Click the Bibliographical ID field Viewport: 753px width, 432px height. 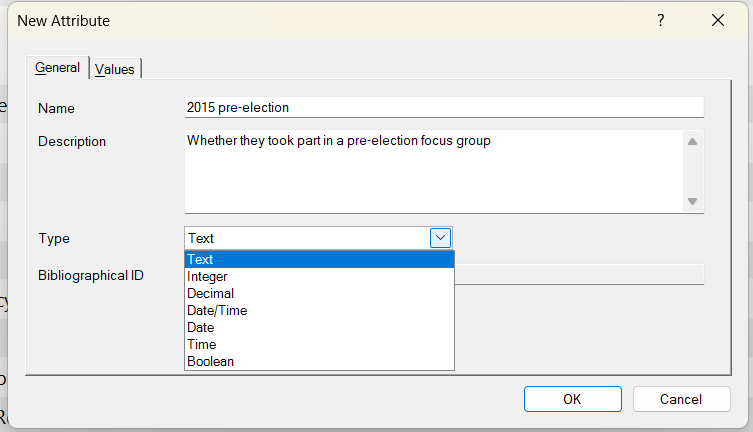tap(580, 274)
